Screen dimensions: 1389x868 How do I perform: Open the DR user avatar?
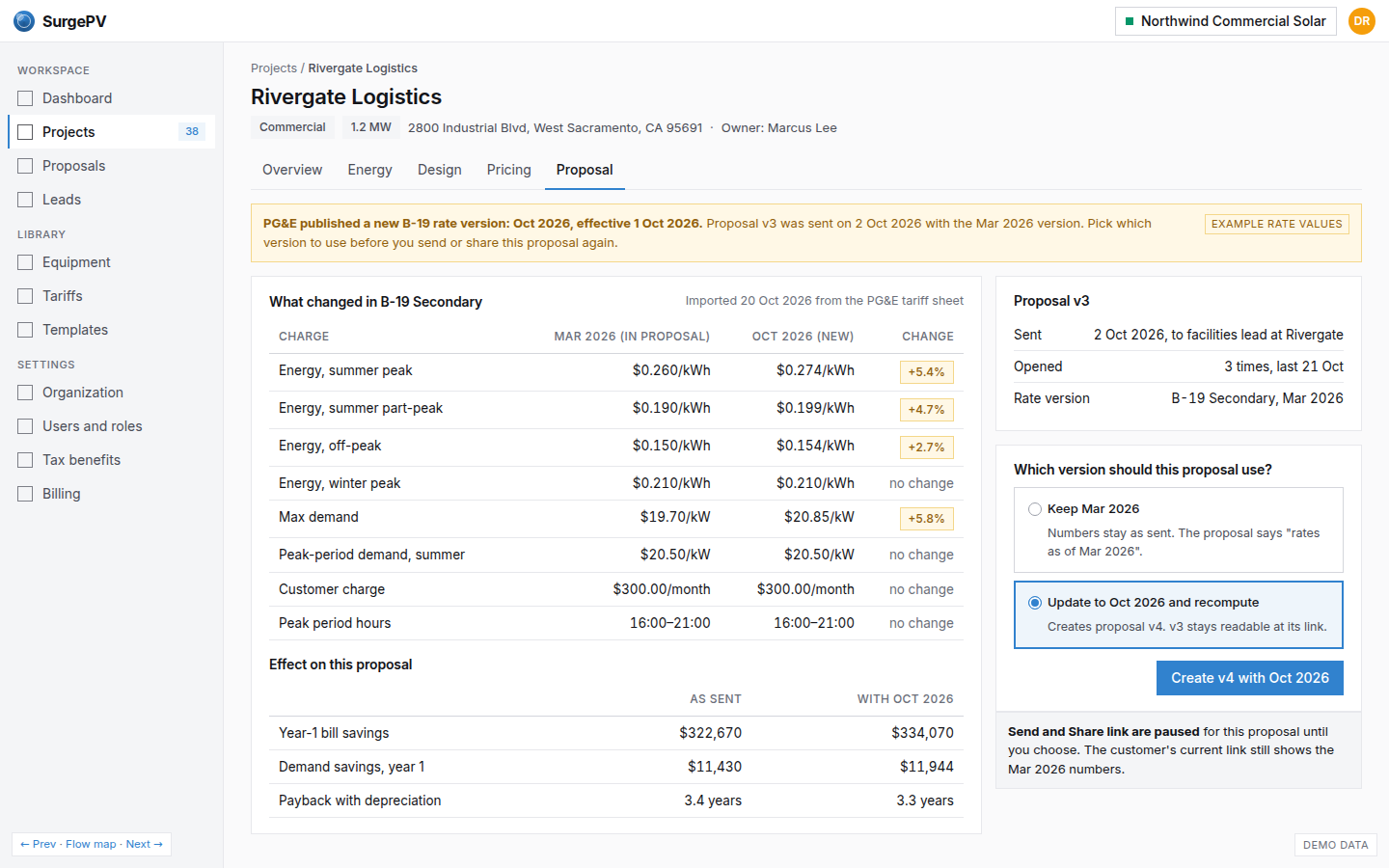click(x=1362, y=21)
